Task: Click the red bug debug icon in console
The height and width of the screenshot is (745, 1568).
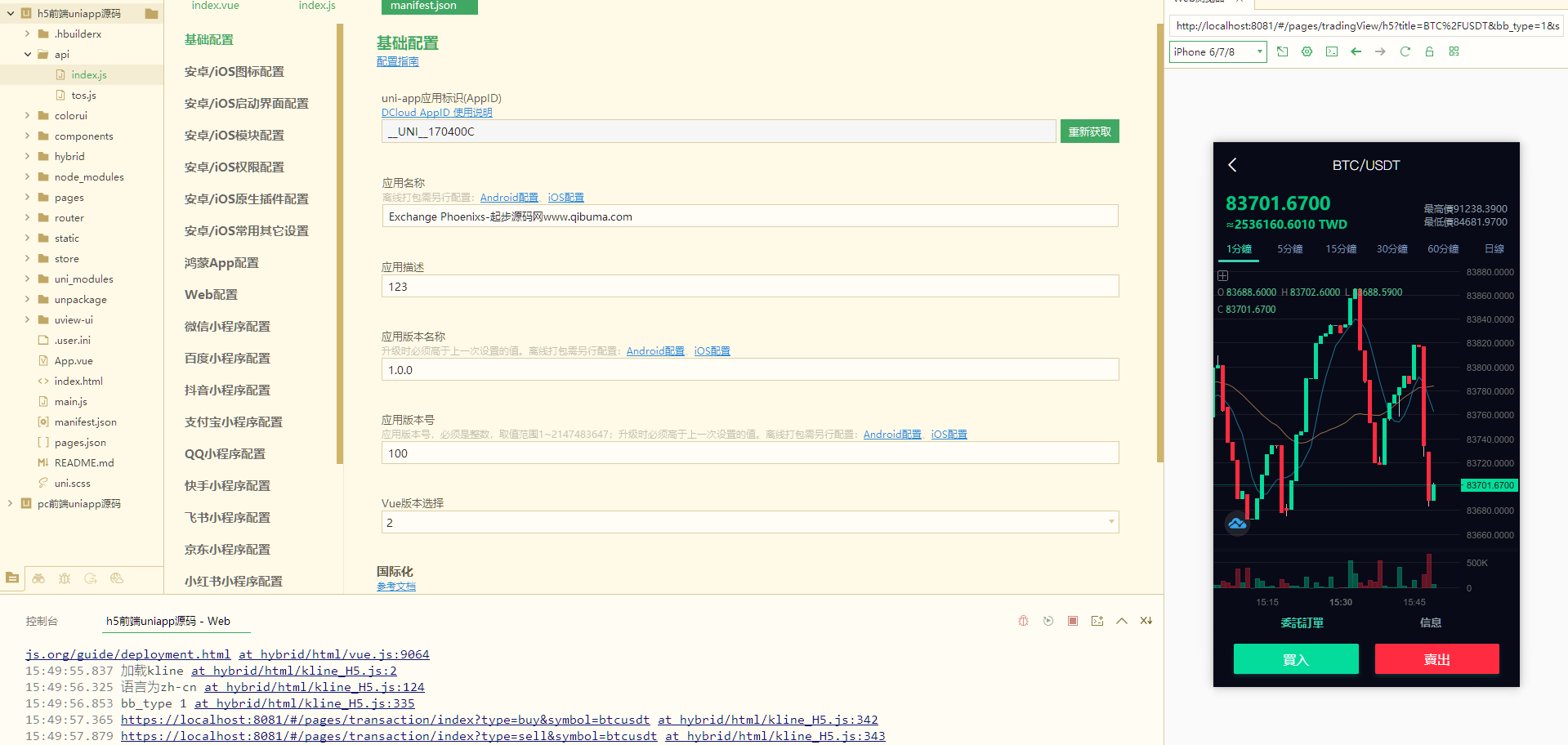Action: point(1023,621)
